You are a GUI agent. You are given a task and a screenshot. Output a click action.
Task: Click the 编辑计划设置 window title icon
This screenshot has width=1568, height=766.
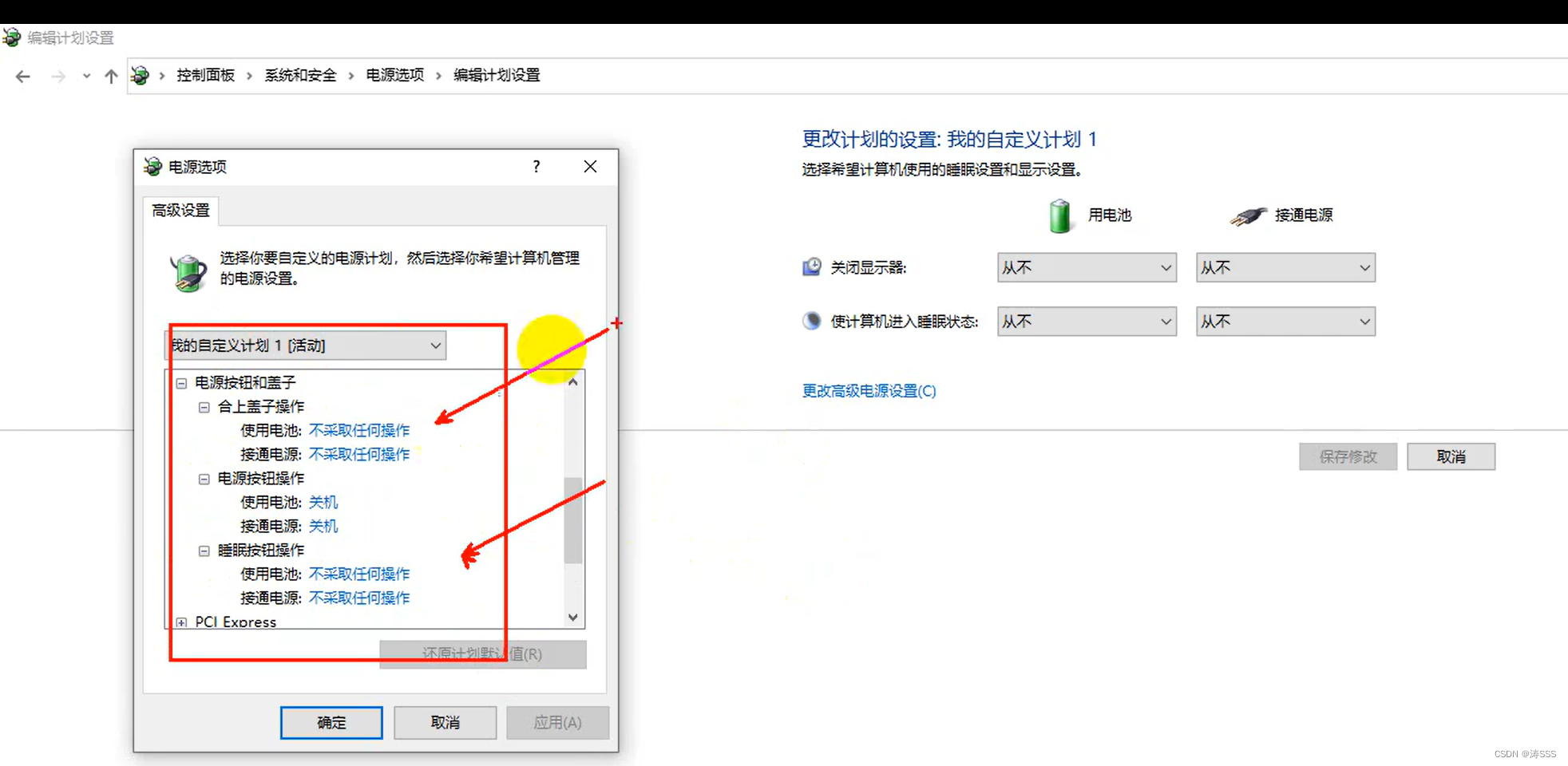click(11, 38)
